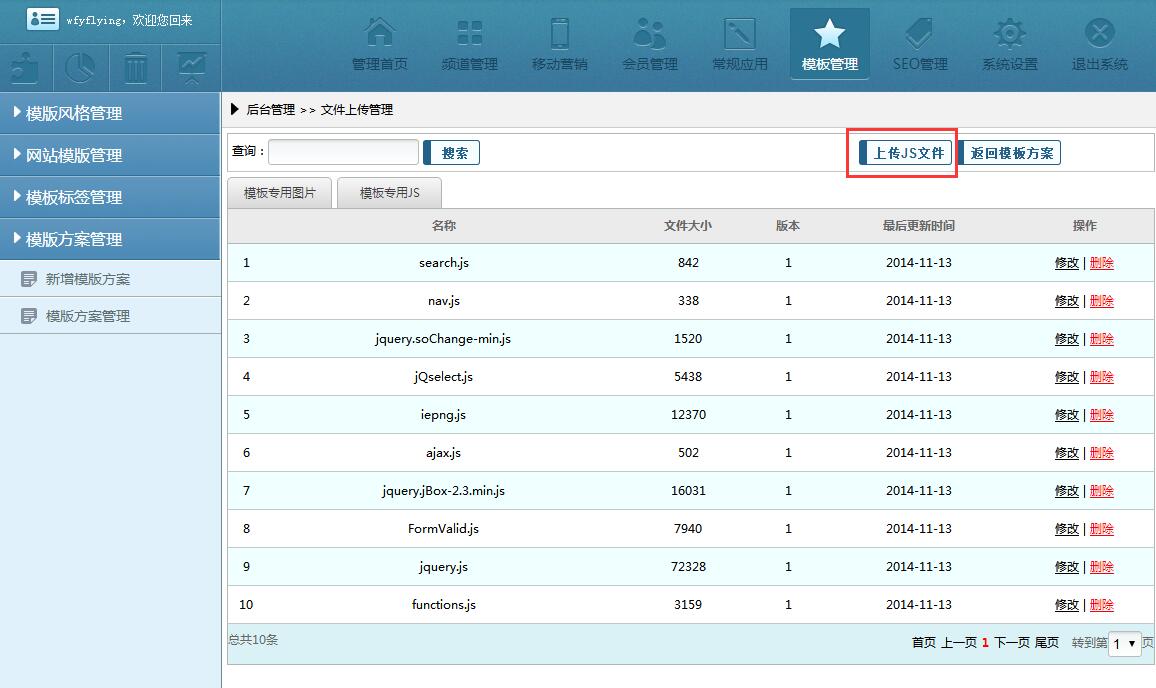Click 删除 link for search.js row
1156x688 pixels.
click(x=1101, y=263)
